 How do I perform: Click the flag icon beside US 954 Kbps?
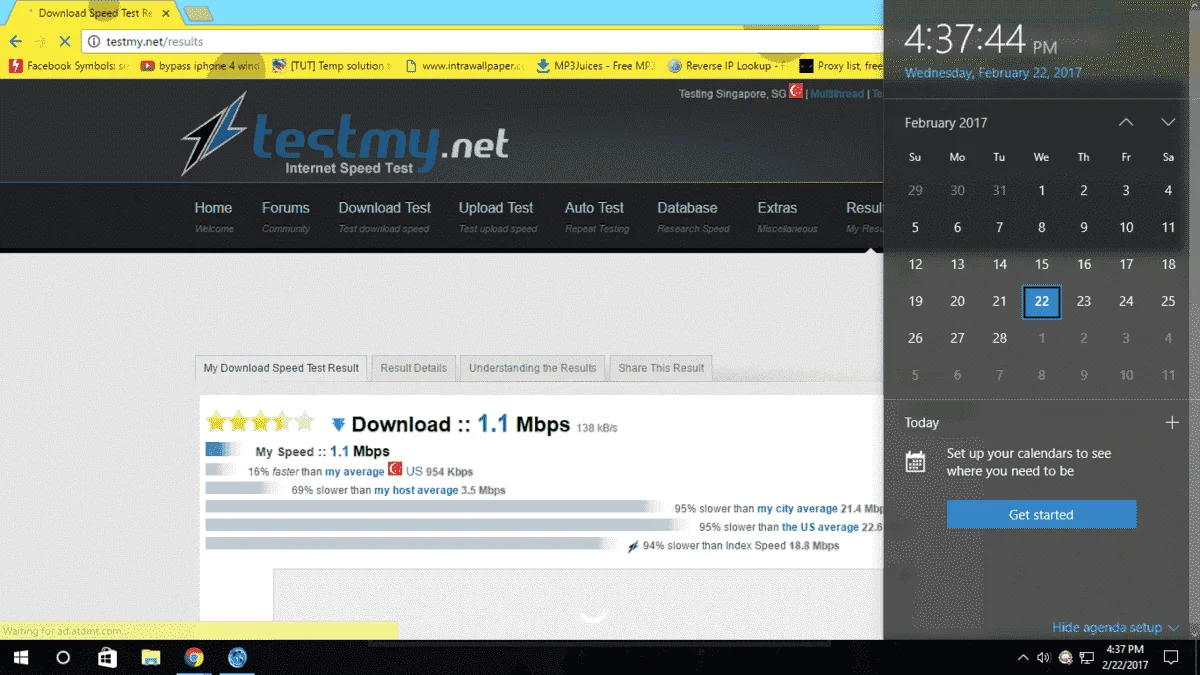point(395,469)
